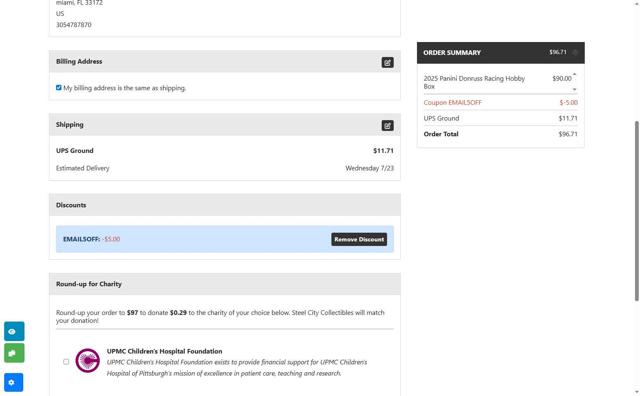This screenshot has height=396, width=640.
Task: Click the page vertical scrollbar thumb
Action: (637, 211)
